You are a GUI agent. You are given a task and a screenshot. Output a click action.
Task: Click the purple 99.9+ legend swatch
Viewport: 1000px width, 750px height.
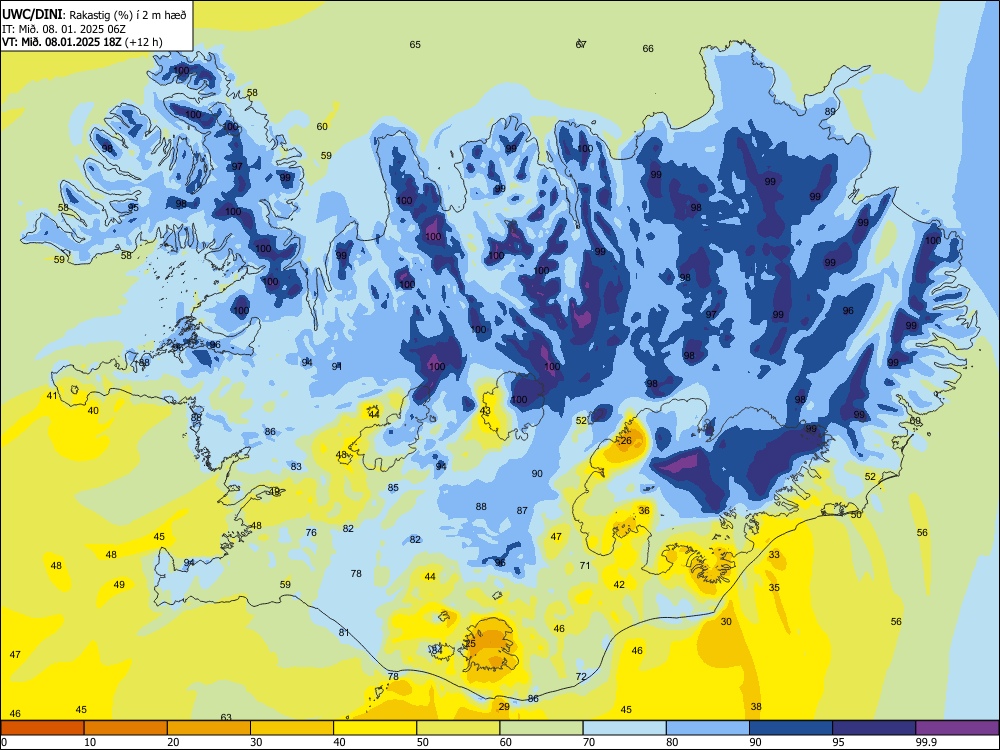coord(957,728)
